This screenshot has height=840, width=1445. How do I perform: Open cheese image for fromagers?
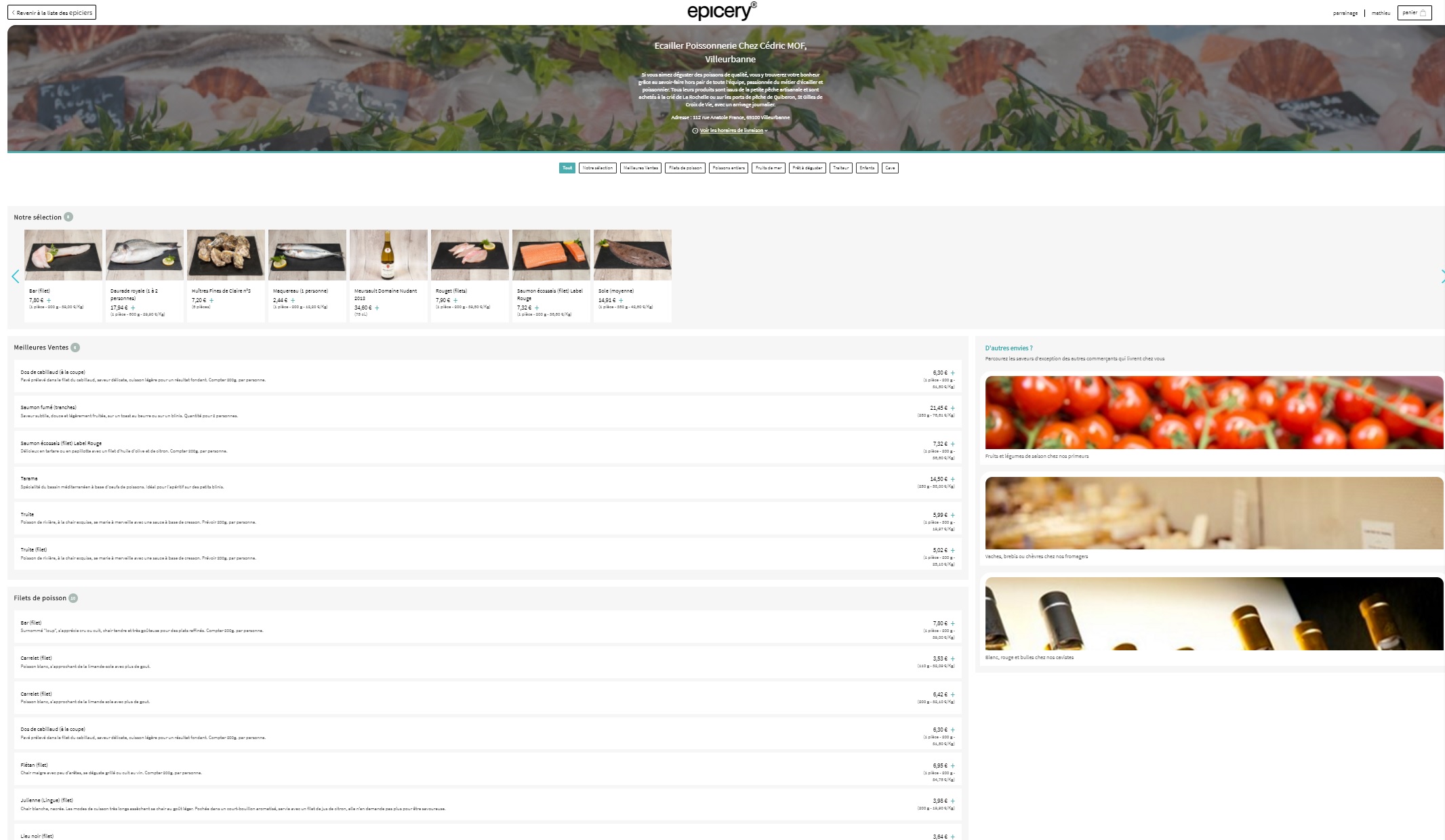(x=1214, y=513)
